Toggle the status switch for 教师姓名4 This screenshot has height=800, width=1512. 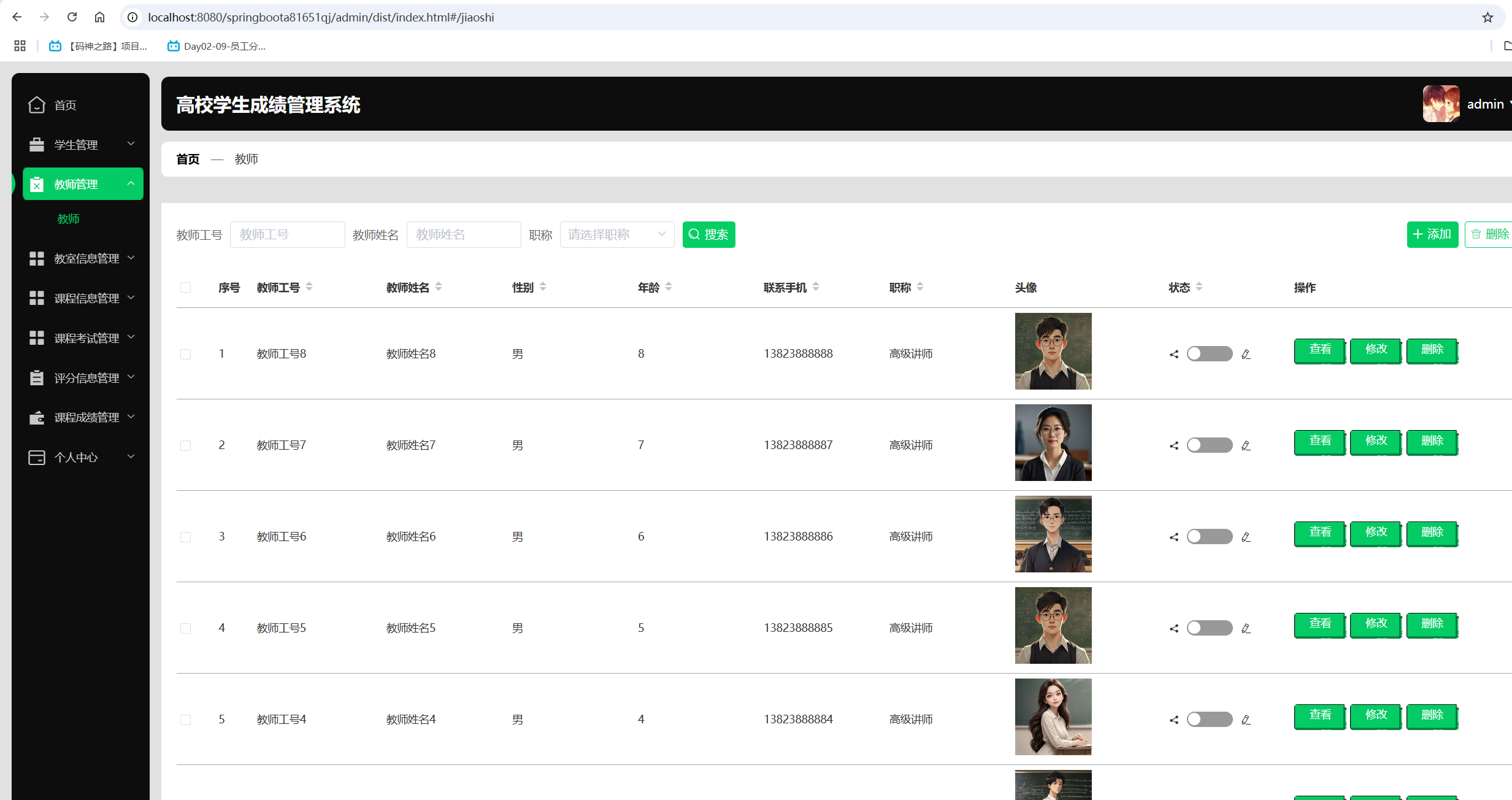point(1210,720)
